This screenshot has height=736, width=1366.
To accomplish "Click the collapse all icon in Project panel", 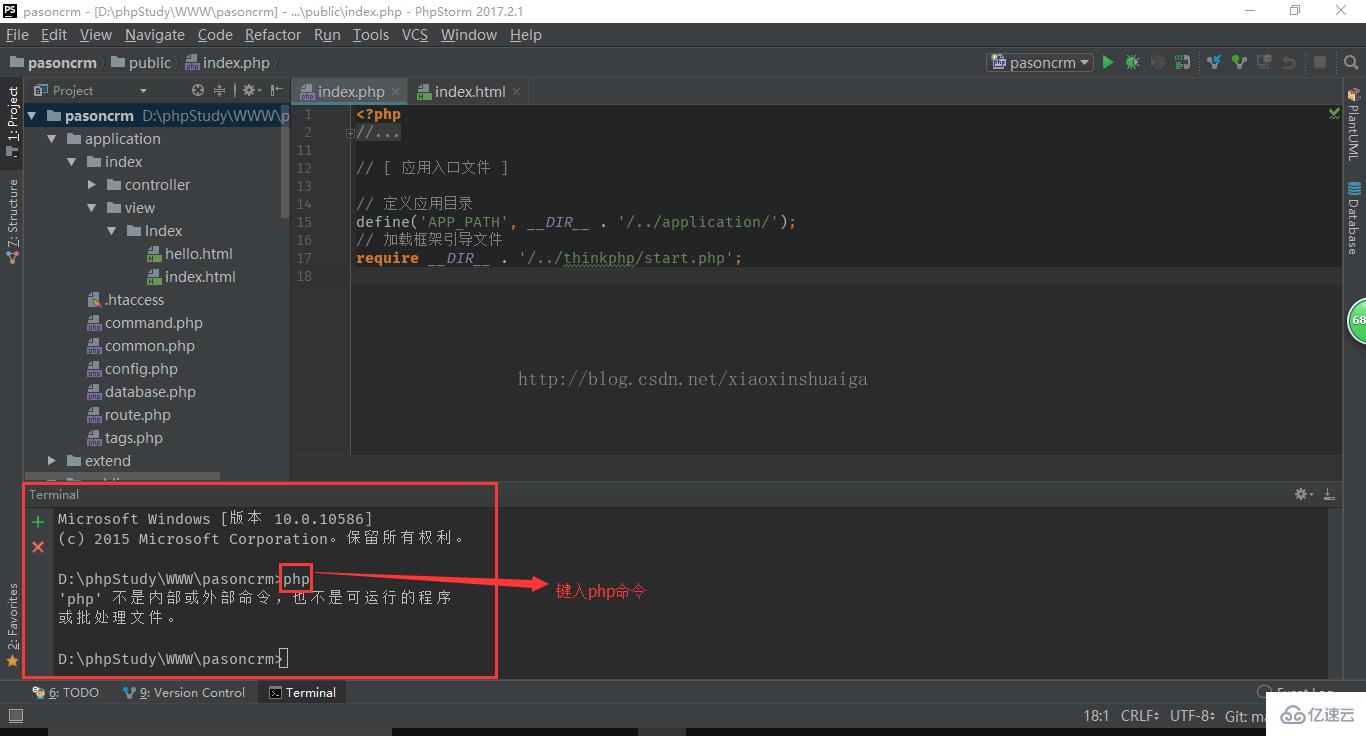I will 219,90.
